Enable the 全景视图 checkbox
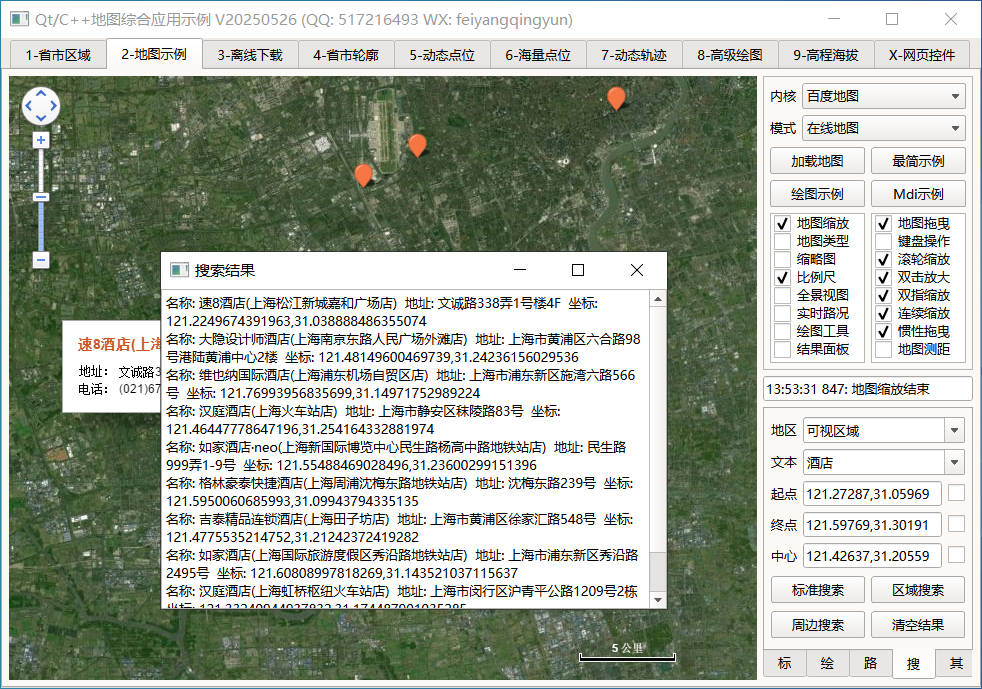 pyautogui.click(x=782, y=295)
